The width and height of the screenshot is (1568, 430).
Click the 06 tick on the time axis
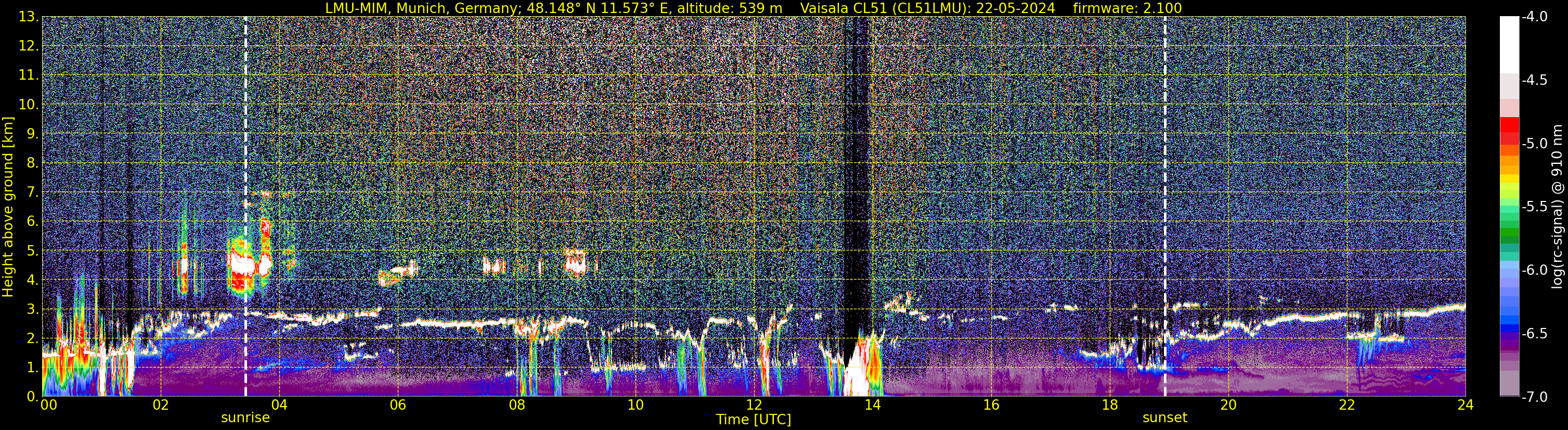pos(398,405)
